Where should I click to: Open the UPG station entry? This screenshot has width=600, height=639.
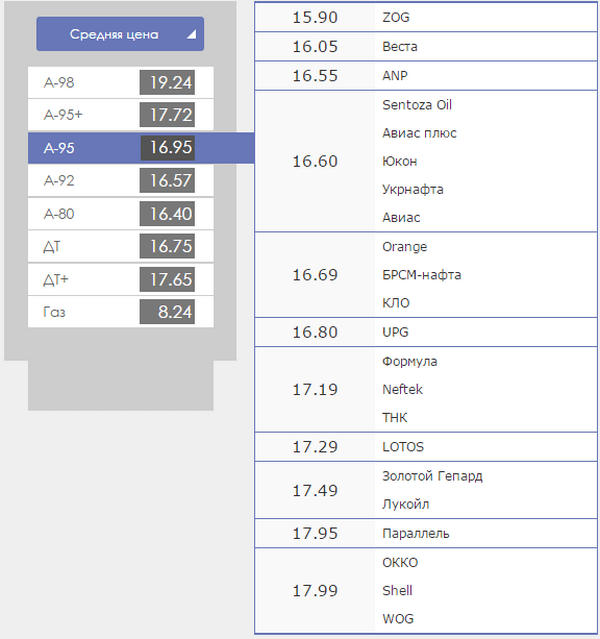coord(395,332)
